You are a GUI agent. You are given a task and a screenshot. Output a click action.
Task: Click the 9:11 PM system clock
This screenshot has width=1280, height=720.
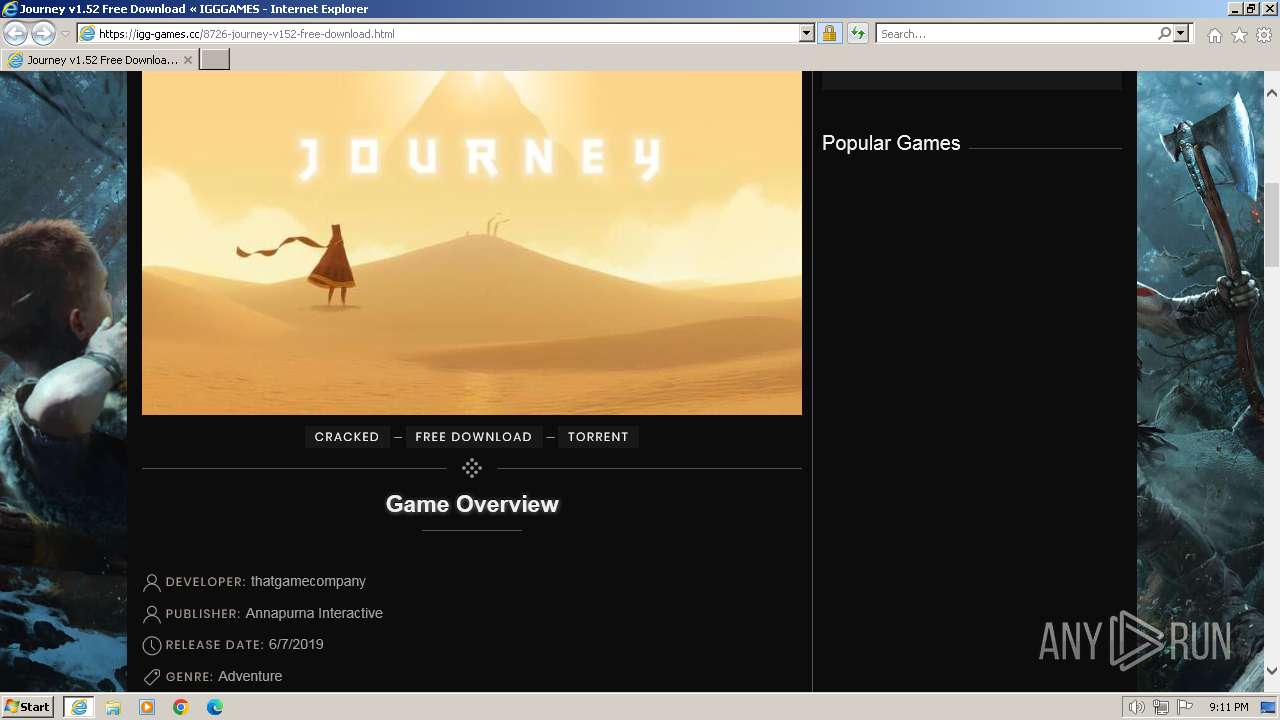(x=1228, y=708)
